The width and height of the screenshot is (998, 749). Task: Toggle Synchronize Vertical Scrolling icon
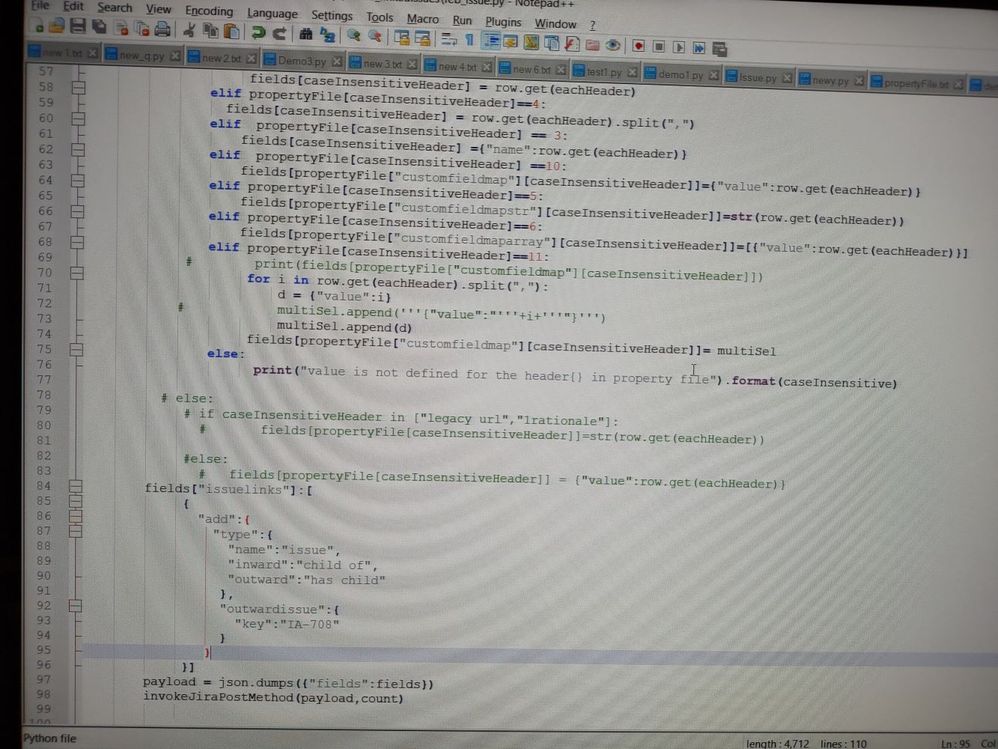[402, 38]
